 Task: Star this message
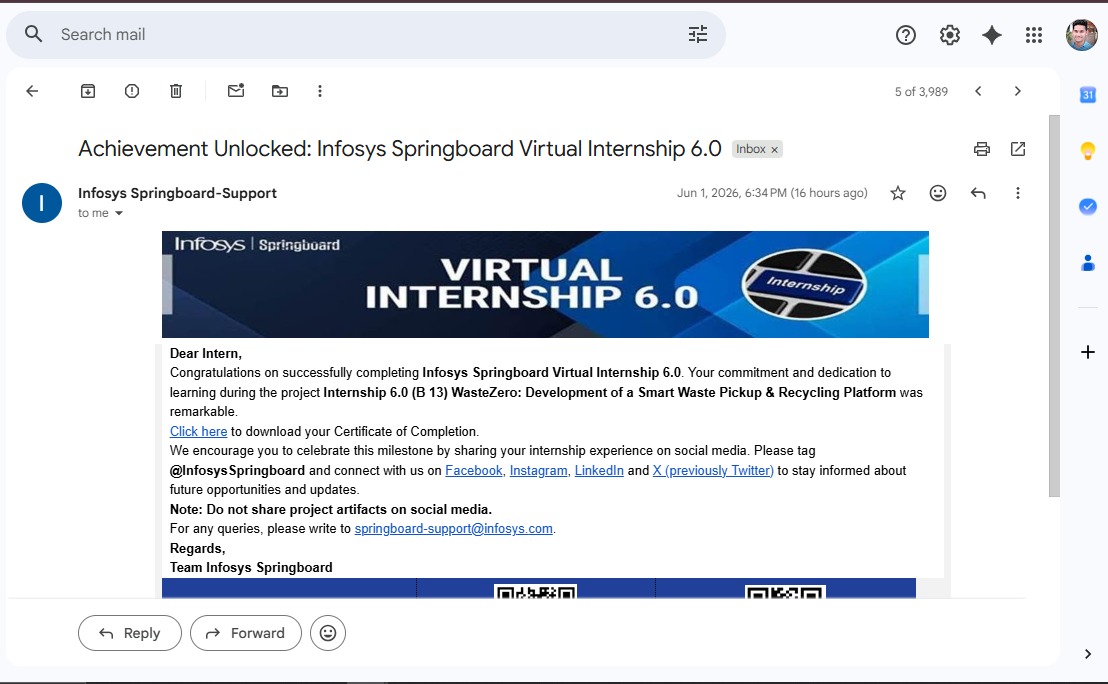click(897, 193)
